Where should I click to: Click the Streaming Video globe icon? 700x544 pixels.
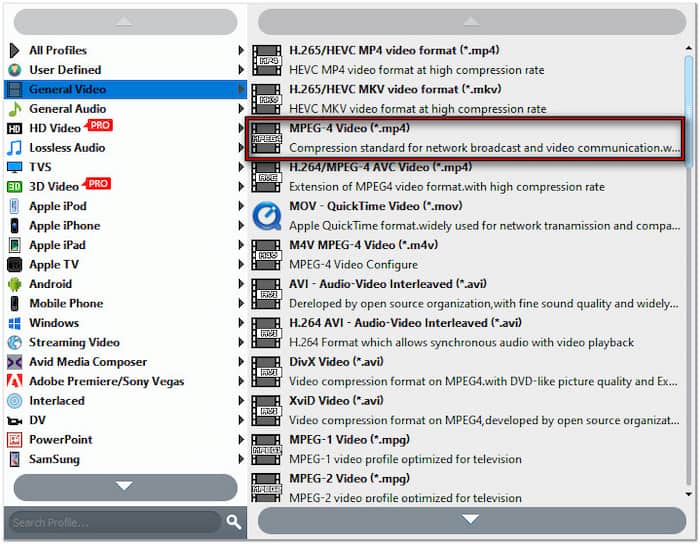[14, 342]
